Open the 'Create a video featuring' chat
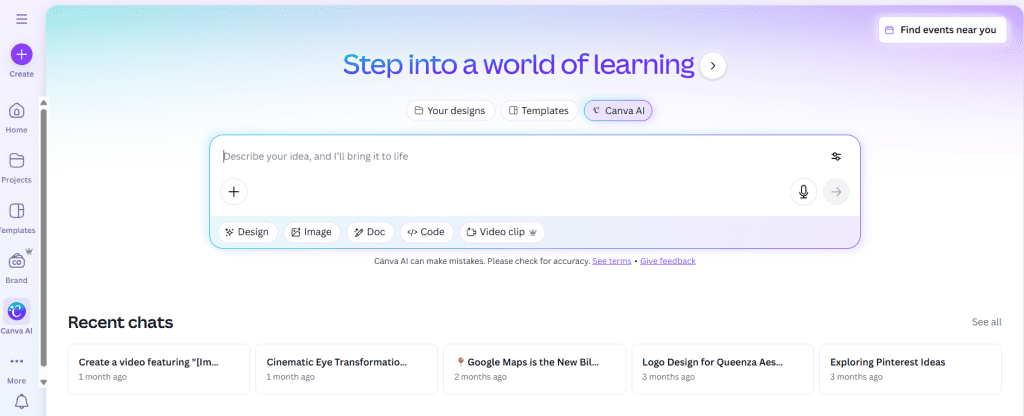The width and height of the screenshot is (1024, 416). point(159,369)
